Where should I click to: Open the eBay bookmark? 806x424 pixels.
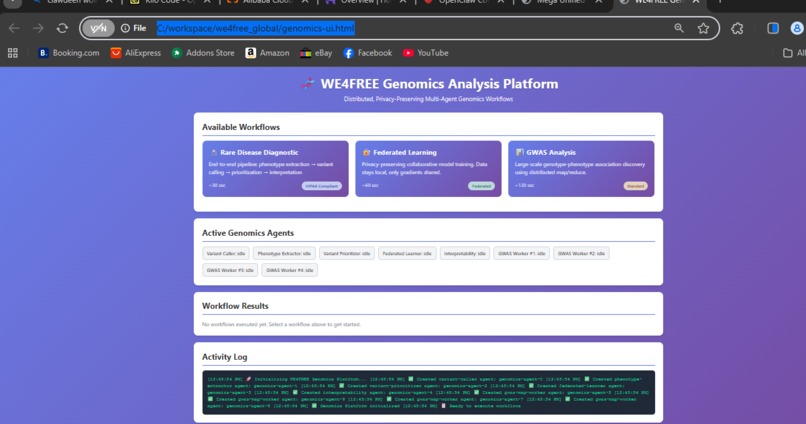(x=316, y=53)
